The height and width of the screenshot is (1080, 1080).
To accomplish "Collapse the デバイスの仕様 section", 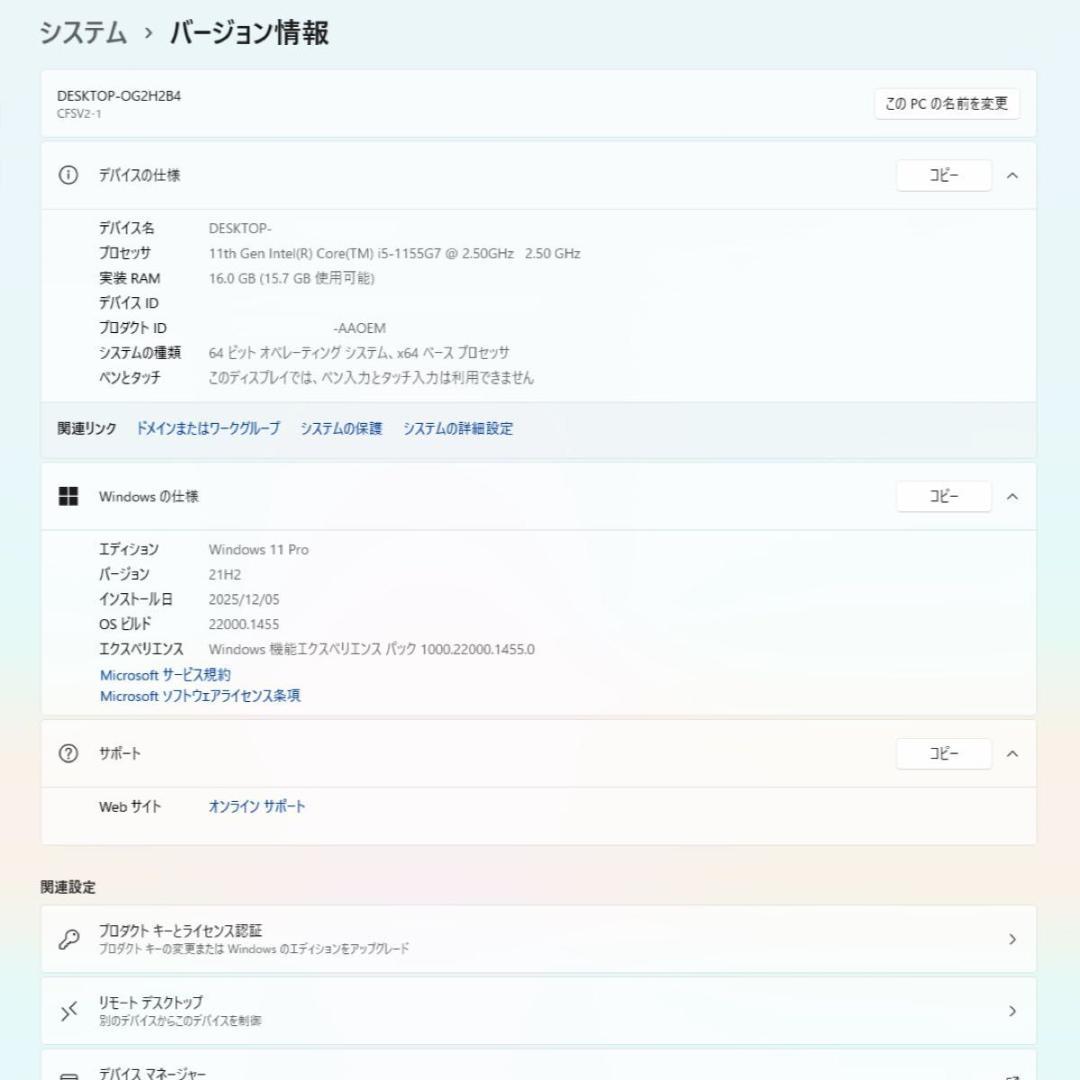I will tap(1012, 175).
